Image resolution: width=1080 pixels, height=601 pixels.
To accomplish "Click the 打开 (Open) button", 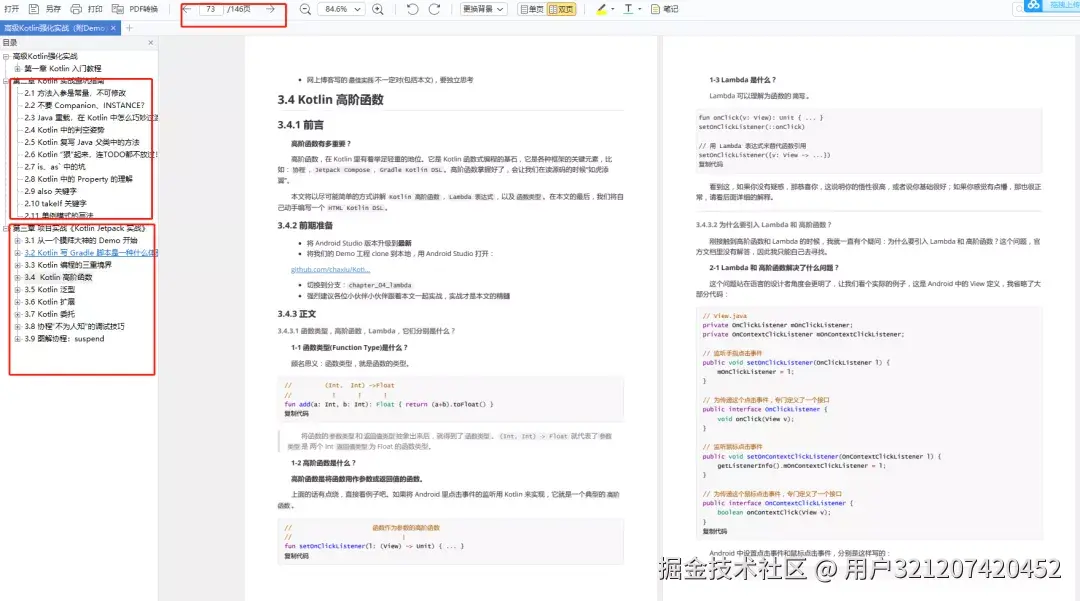I will pos(11,9).
